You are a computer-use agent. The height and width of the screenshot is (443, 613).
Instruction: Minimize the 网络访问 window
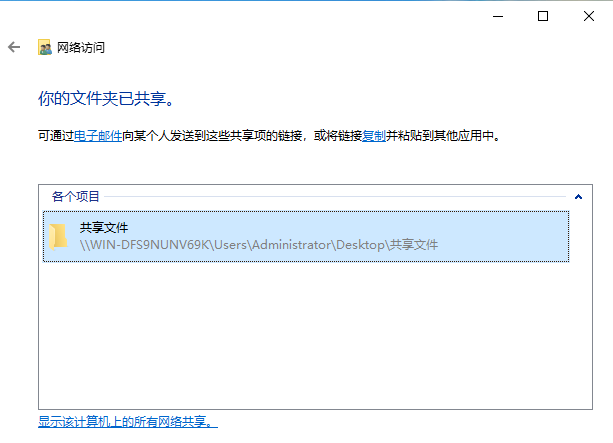pyautogui.click(x=499, y=16)
